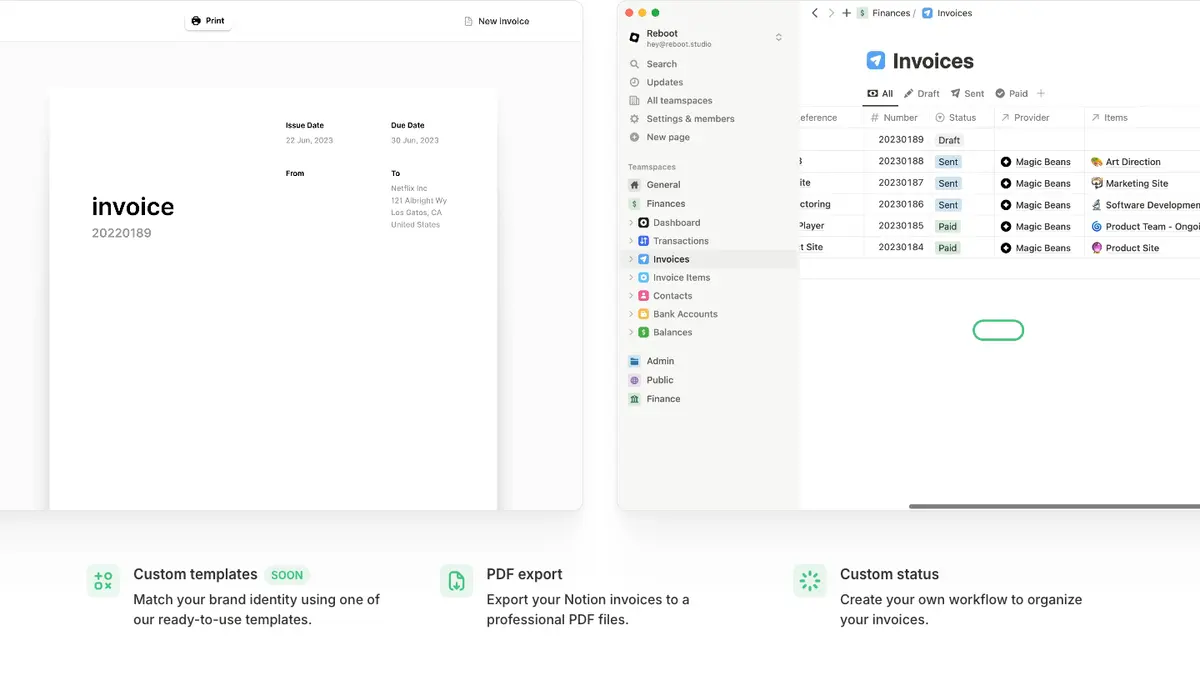
Task: Expand the Balances page in sidebar
Action: (x=631, y=332)
